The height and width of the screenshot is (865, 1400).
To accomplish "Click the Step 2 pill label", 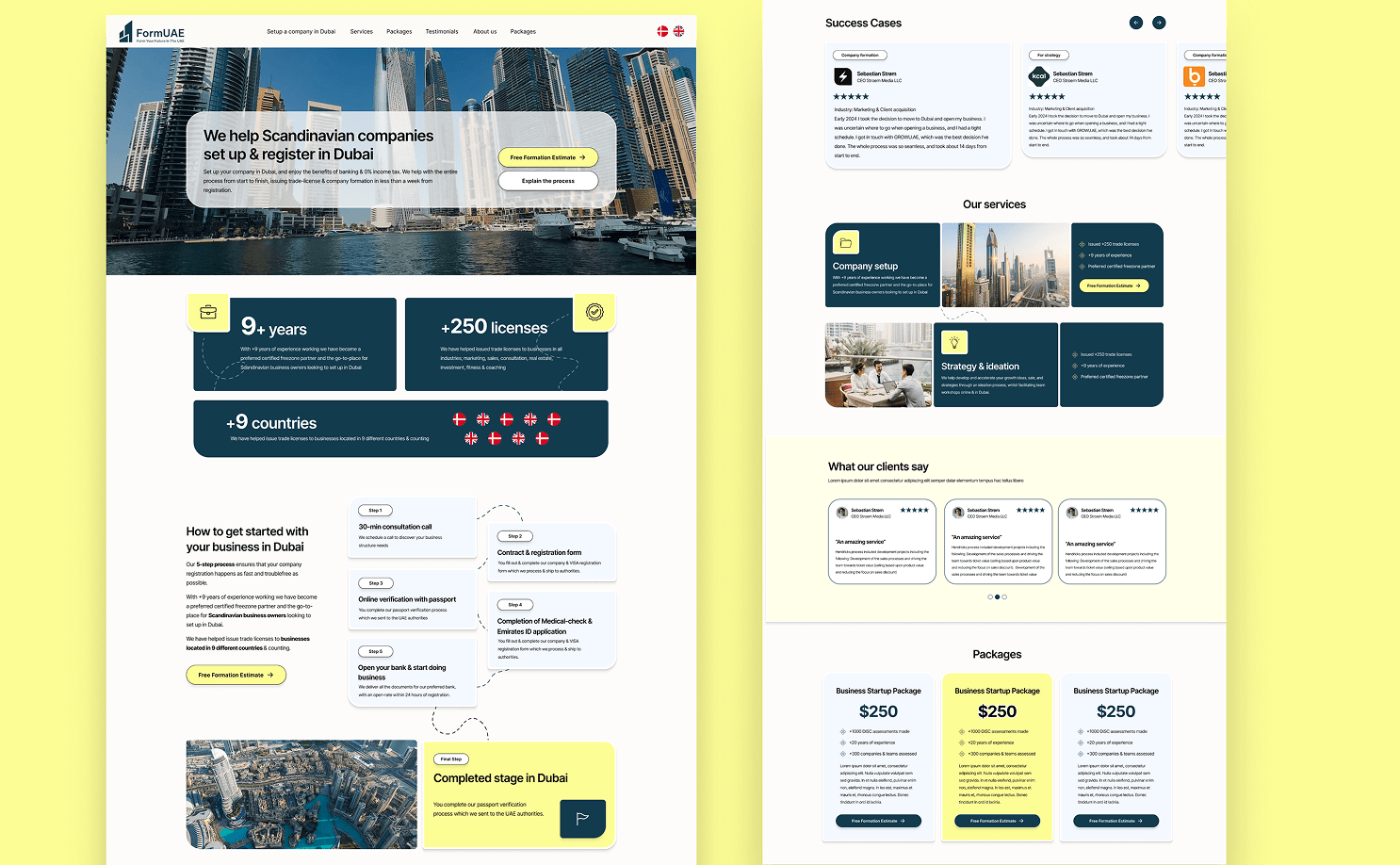I will point(514,536).
